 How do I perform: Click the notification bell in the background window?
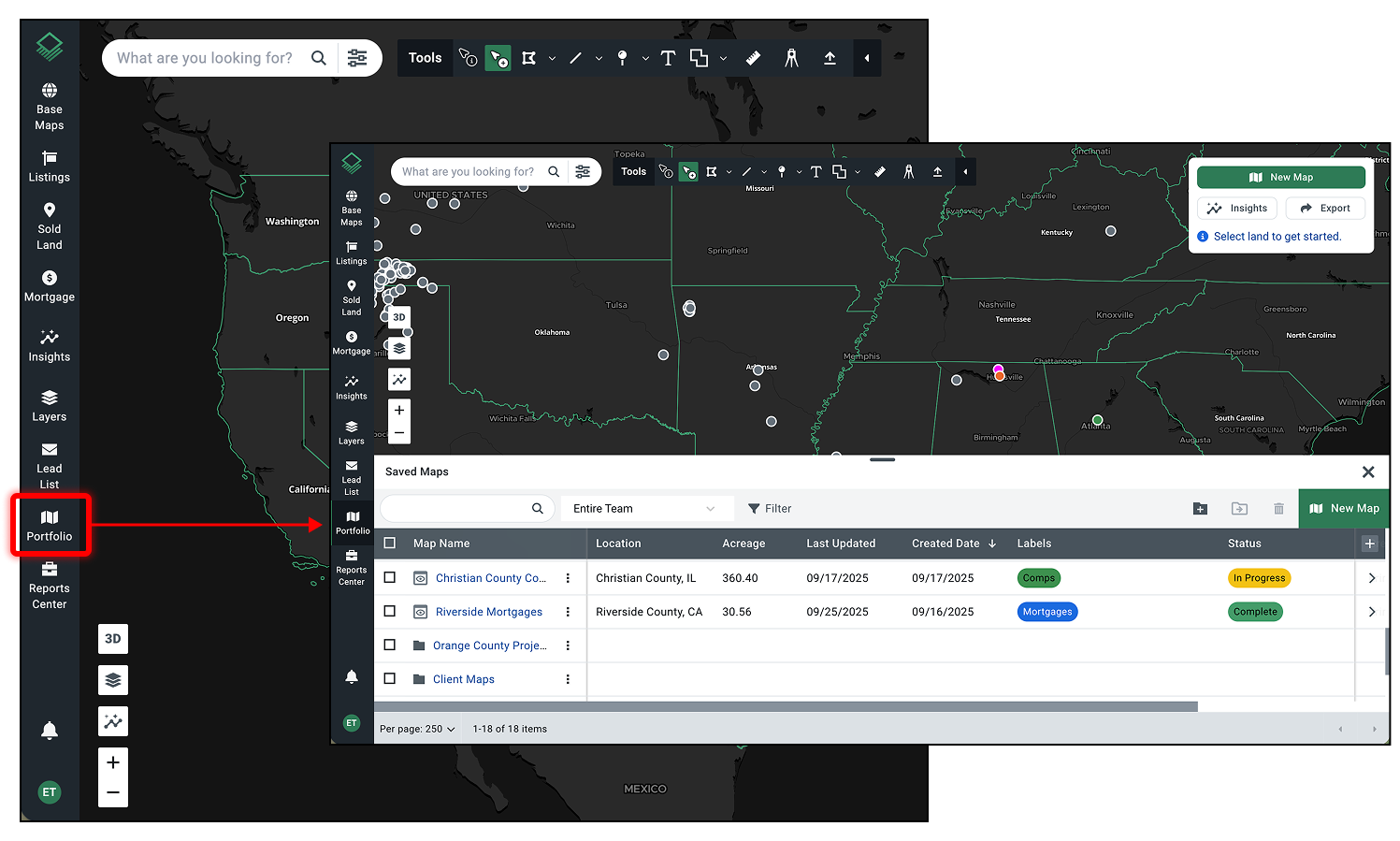(50, 731)
